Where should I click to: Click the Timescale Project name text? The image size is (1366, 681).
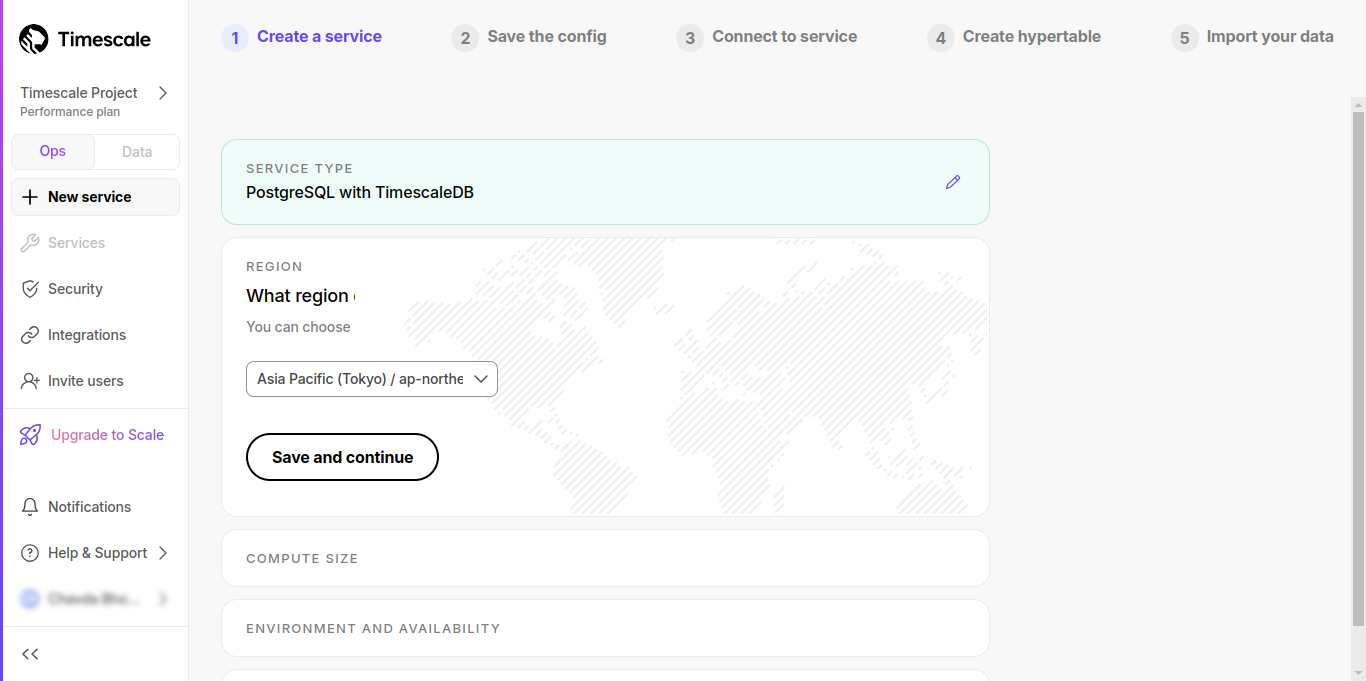coord(79,93)
